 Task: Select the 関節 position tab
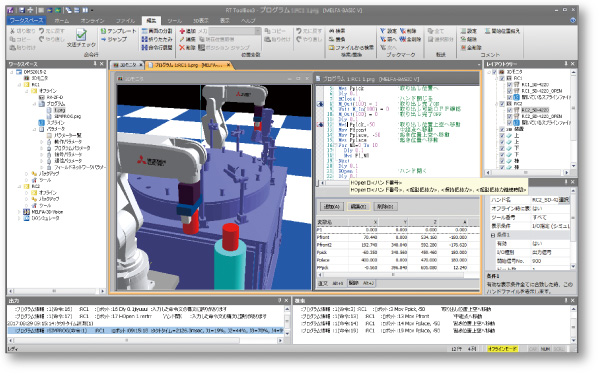point(361,283)
